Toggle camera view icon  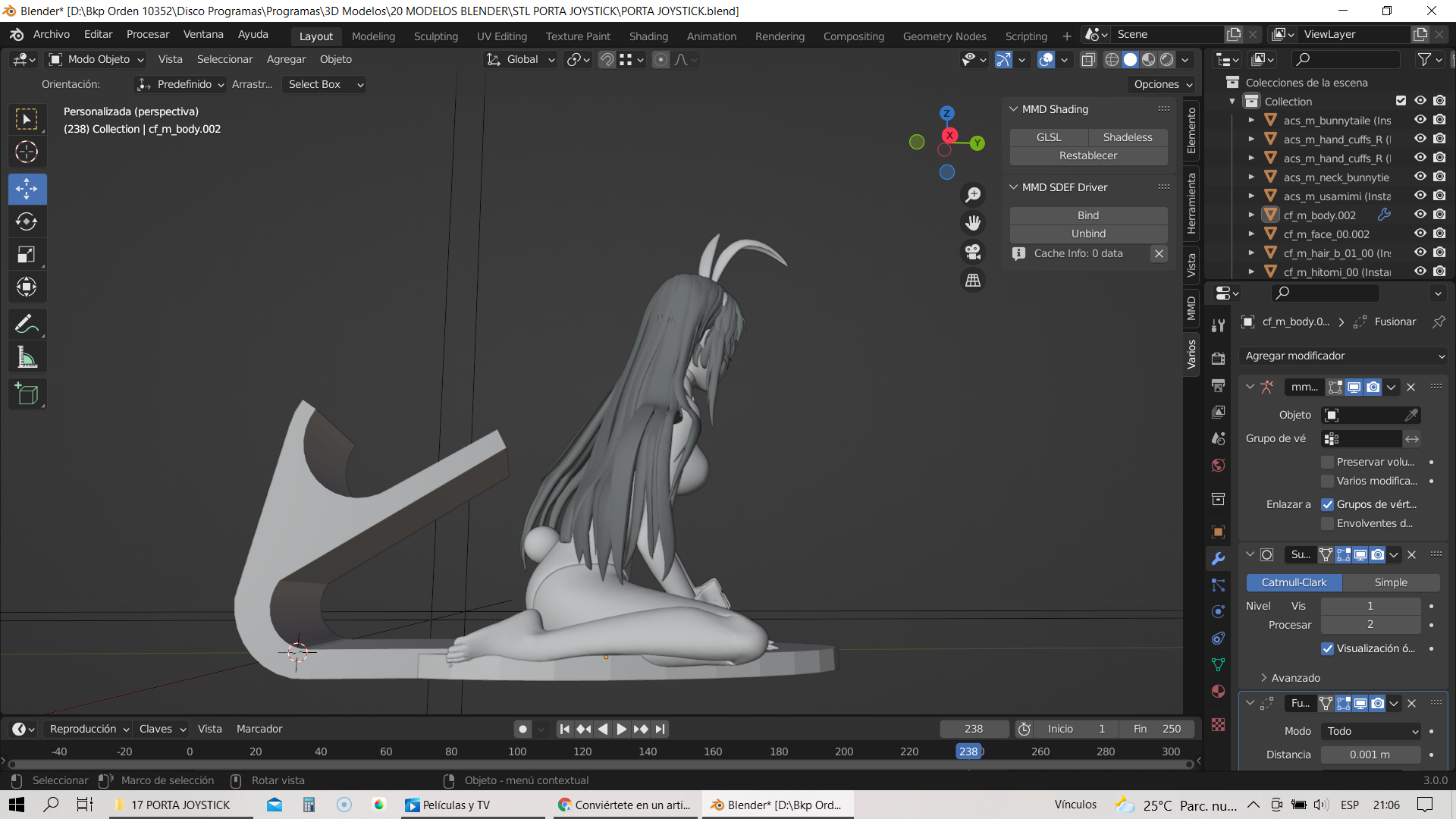click(x=973, y=252)
